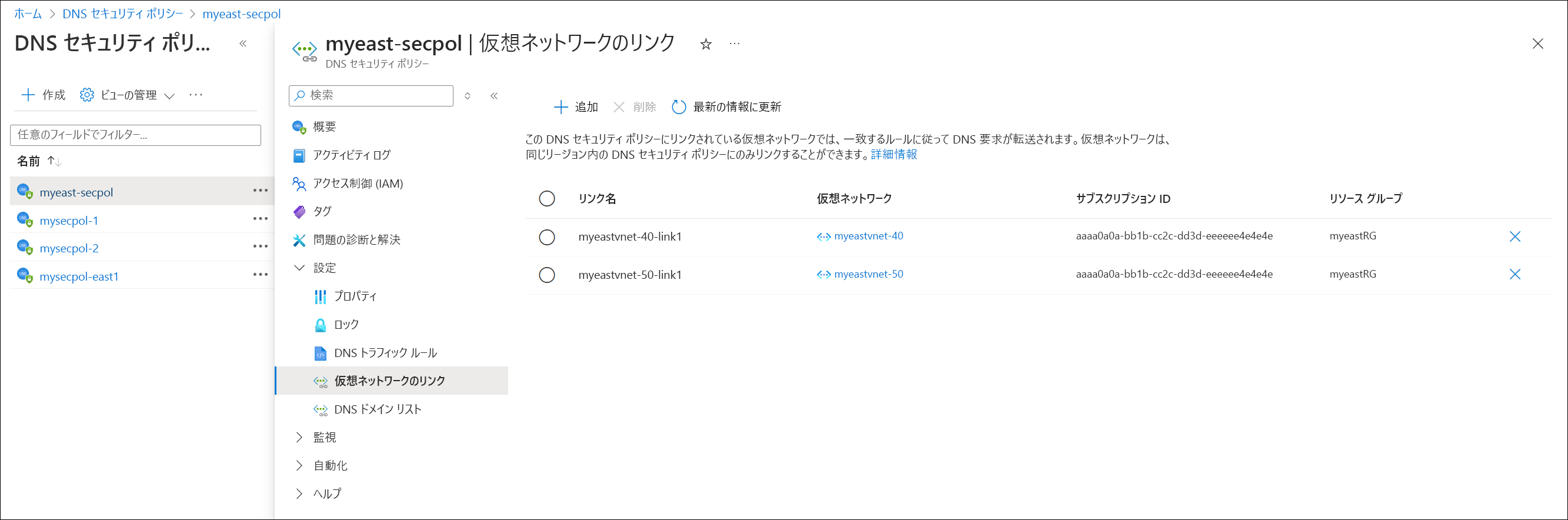1568x520 pixels.
Task: Click subscription ID in myeastvnet-50-link1 row
Action: 1174,274
